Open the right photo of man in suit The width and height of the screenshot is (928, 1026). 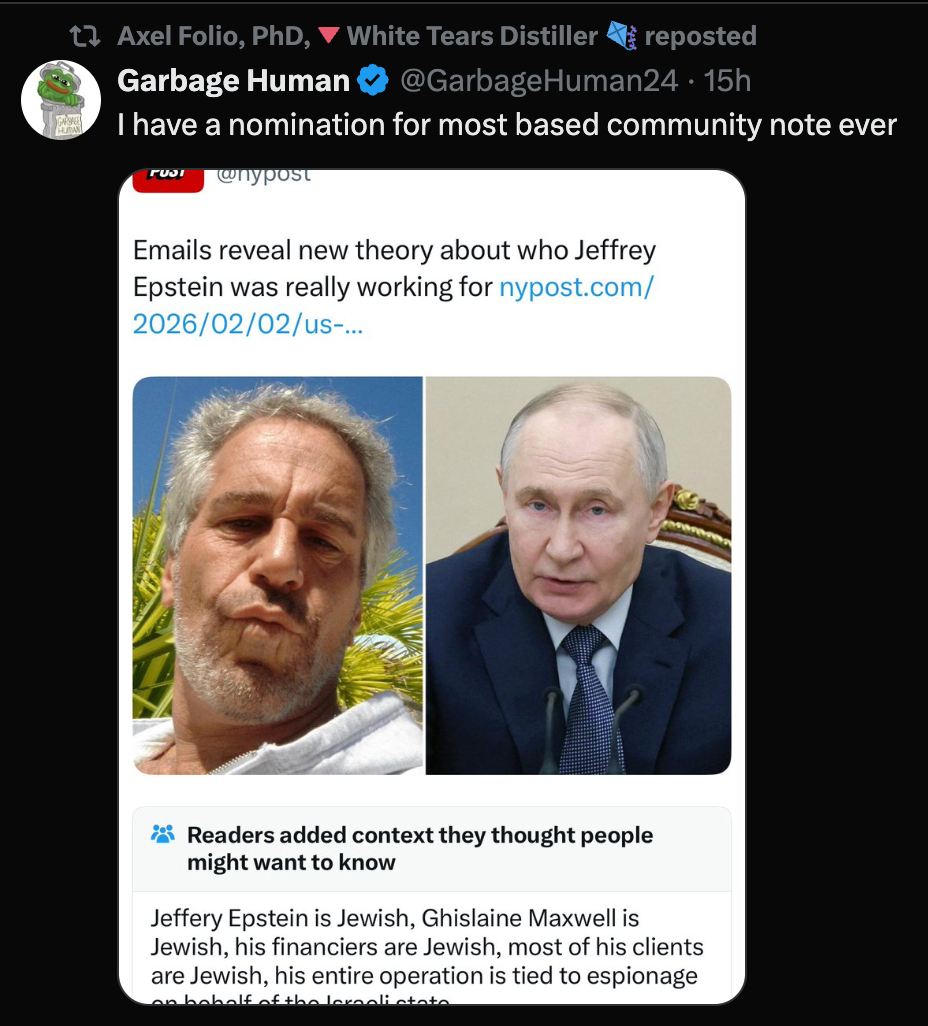click(578, 575)
